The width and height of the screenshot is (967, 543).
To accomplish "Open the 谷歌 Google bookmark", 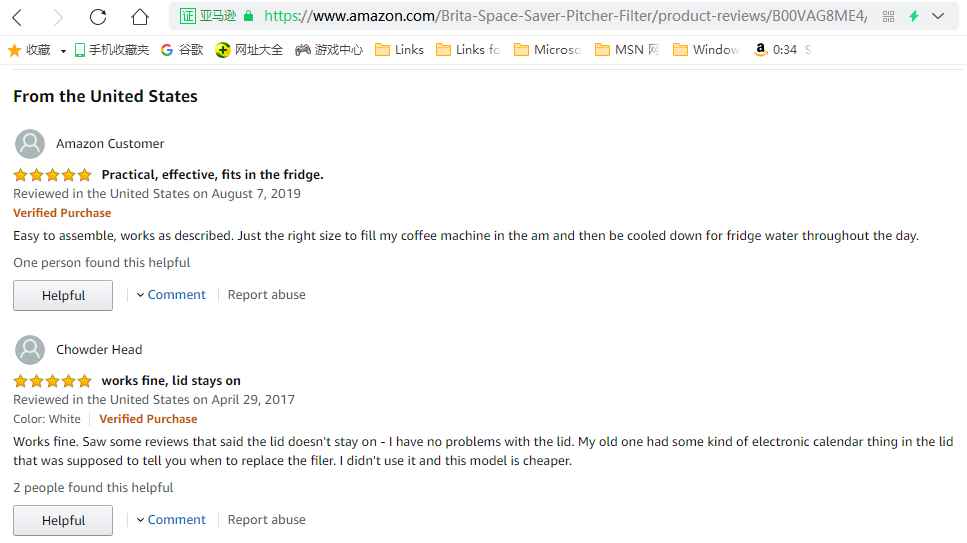I will 182,50.
